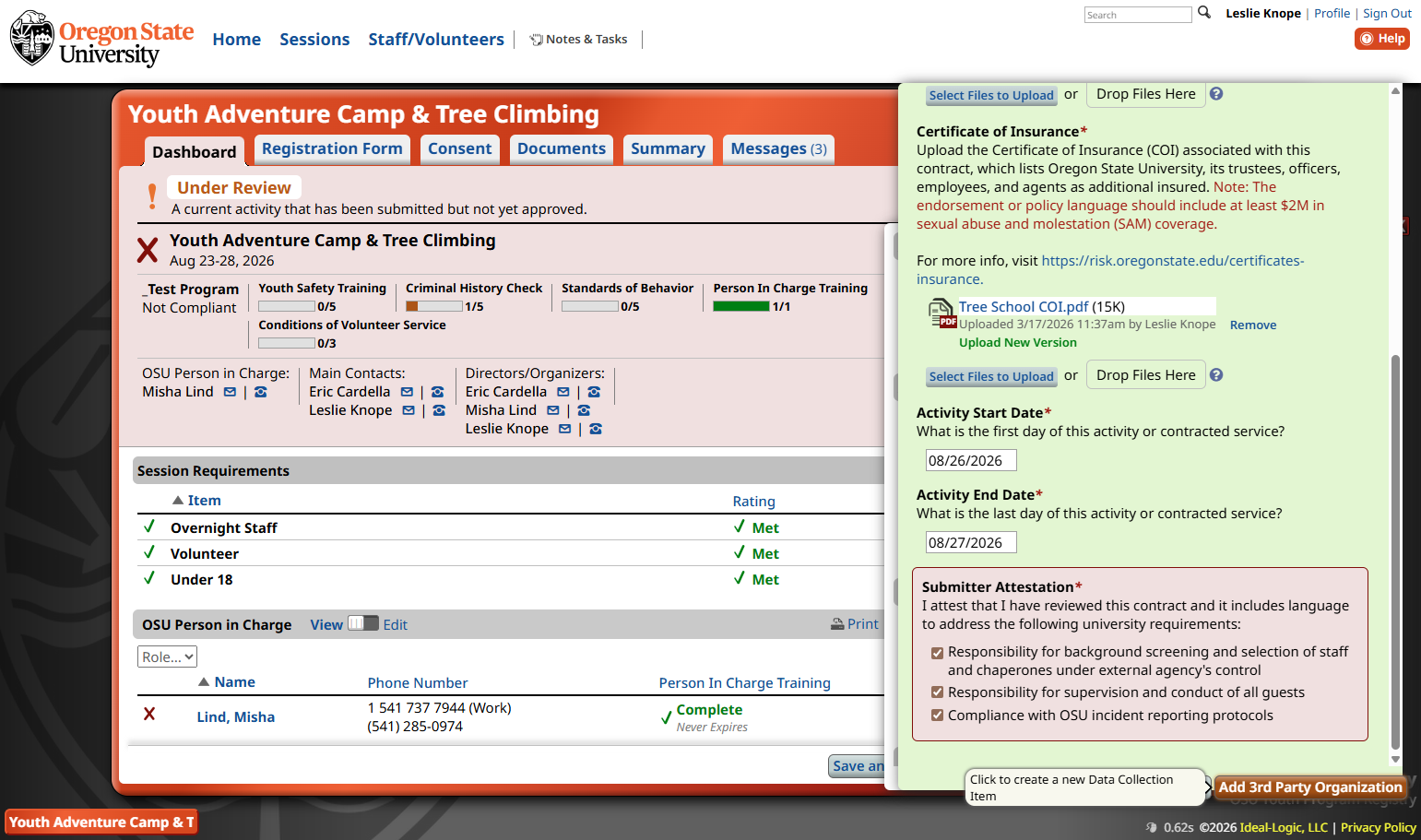1421x840 pixels.
Task: Sort Session Requirements by Item column
Action: click(x=204, y=501)
